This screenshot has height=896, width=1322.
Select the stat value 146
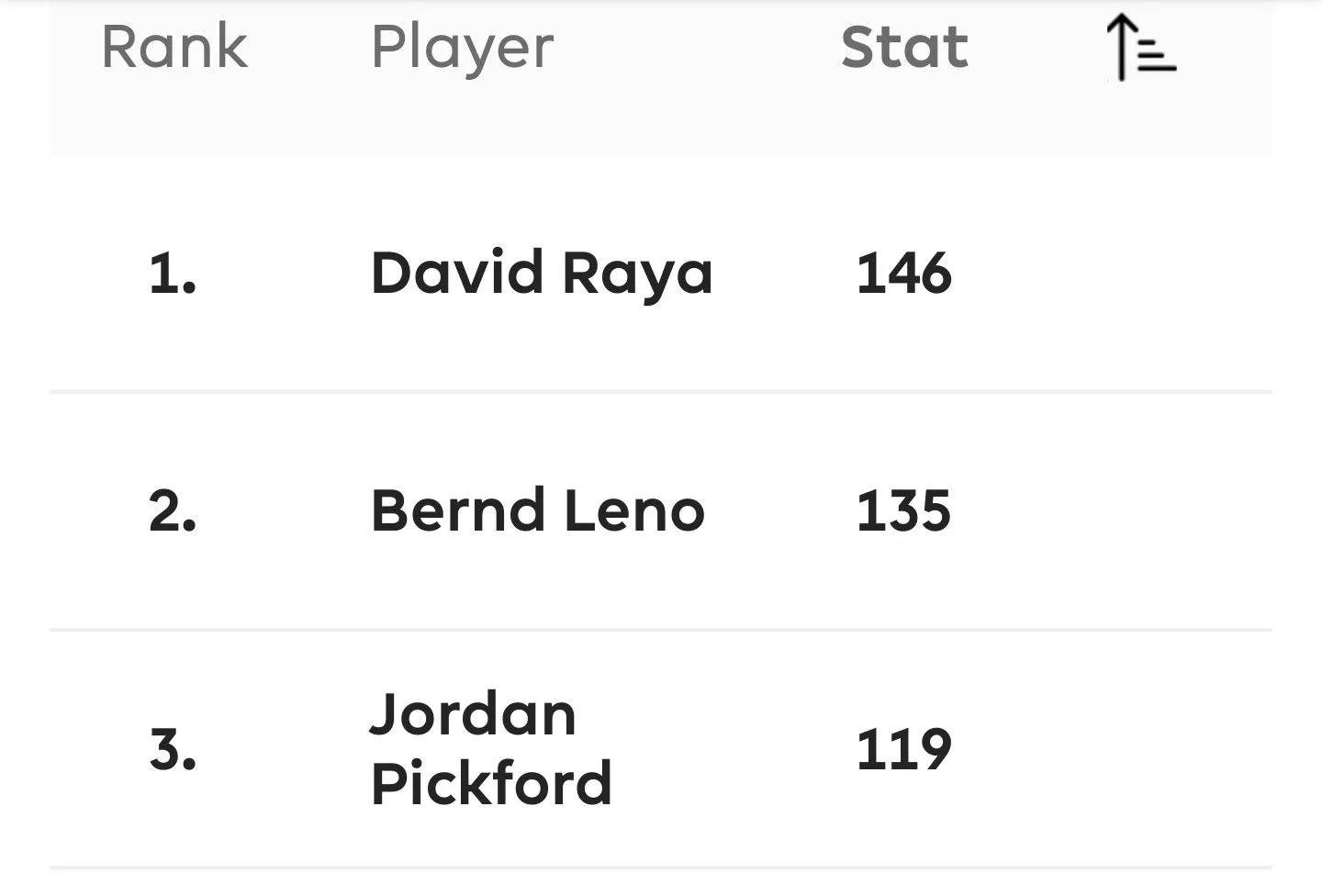(x=903, y=274)
